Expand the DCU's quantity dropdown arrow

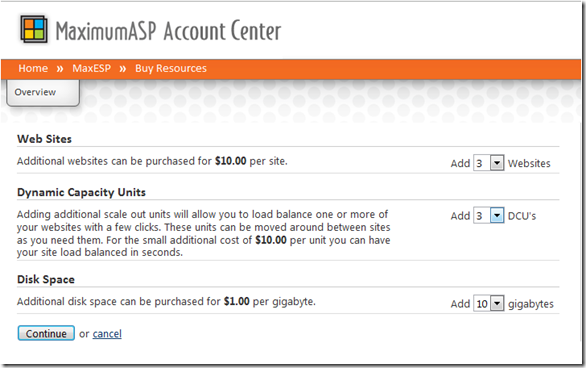[x=497, y=216]
